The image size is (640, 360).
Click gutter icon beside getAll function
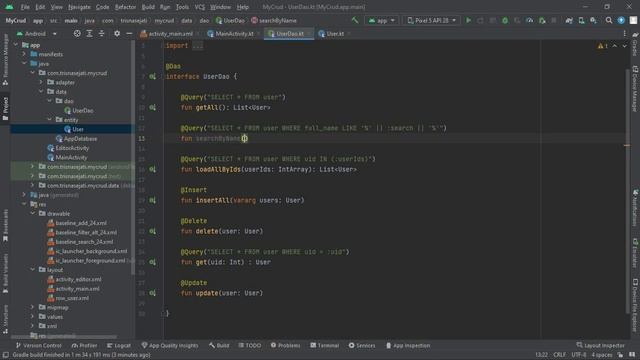[152, 107]
